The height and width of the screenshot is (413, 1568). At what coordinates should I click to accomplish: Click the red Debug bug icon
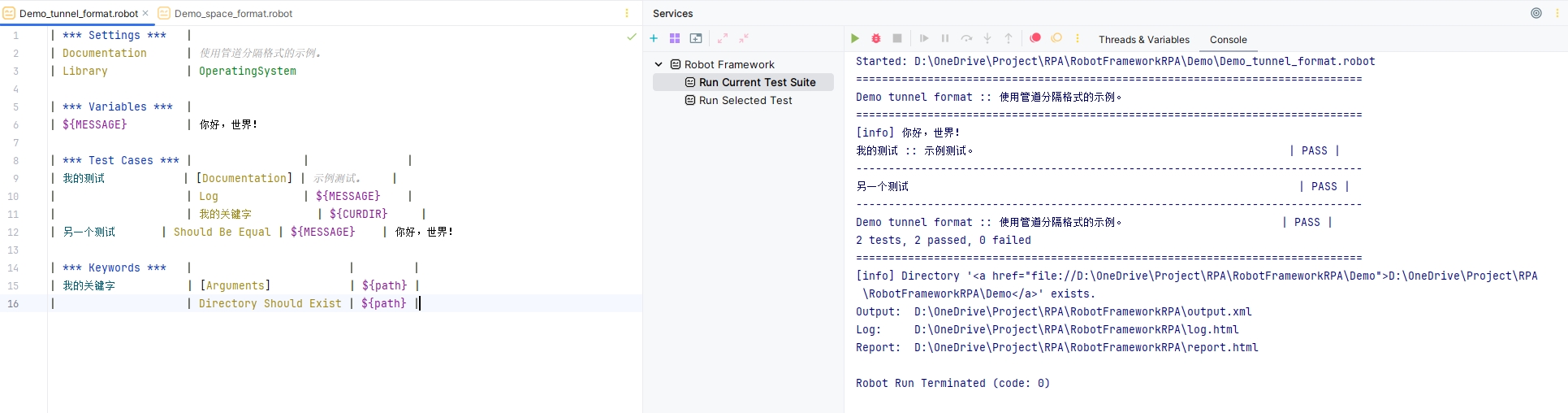(876, 38)
